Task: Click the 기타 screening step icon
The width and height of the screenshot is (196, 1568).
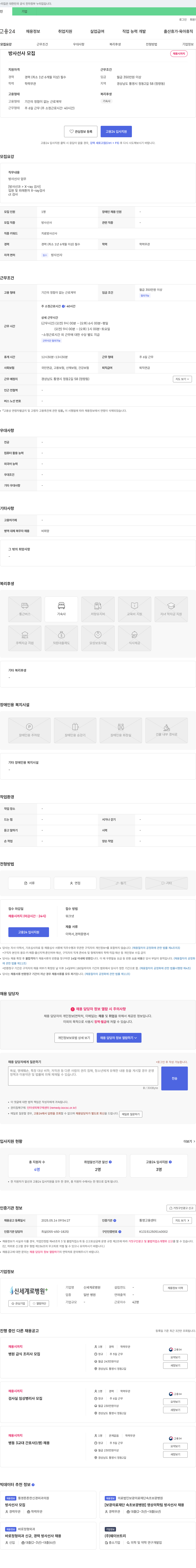Action: pyautogui.click(x=166, y=883)
